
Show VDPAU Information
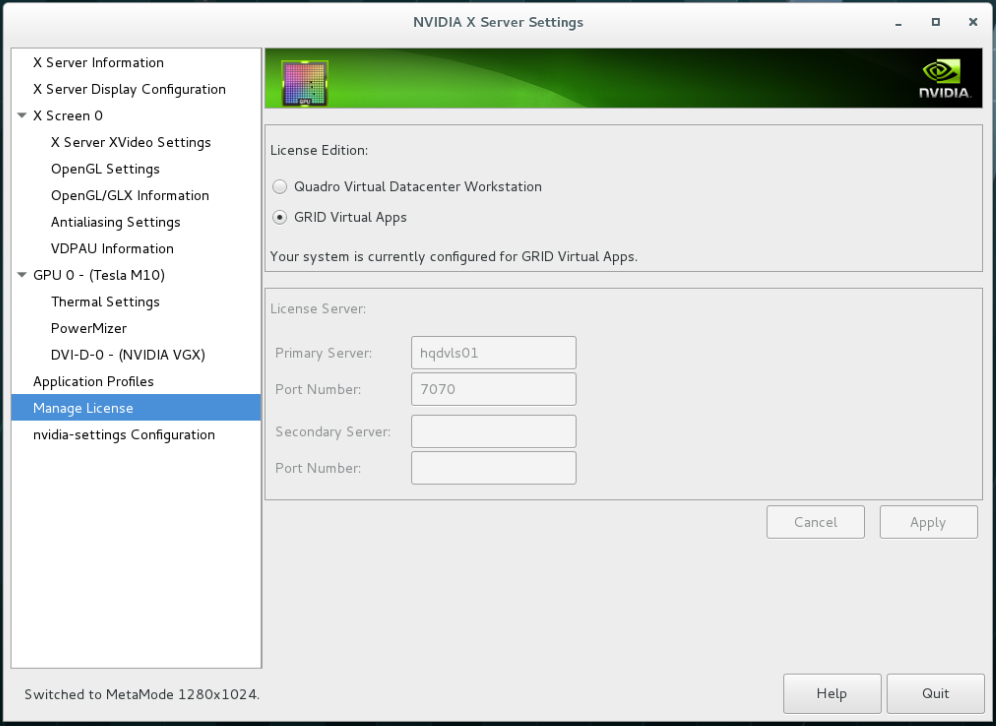111,248
